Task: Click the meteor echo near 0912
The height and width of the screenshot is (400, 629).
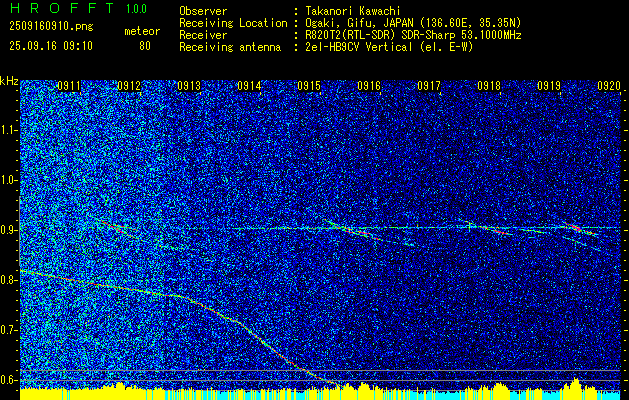Action: tap(116, 227)
